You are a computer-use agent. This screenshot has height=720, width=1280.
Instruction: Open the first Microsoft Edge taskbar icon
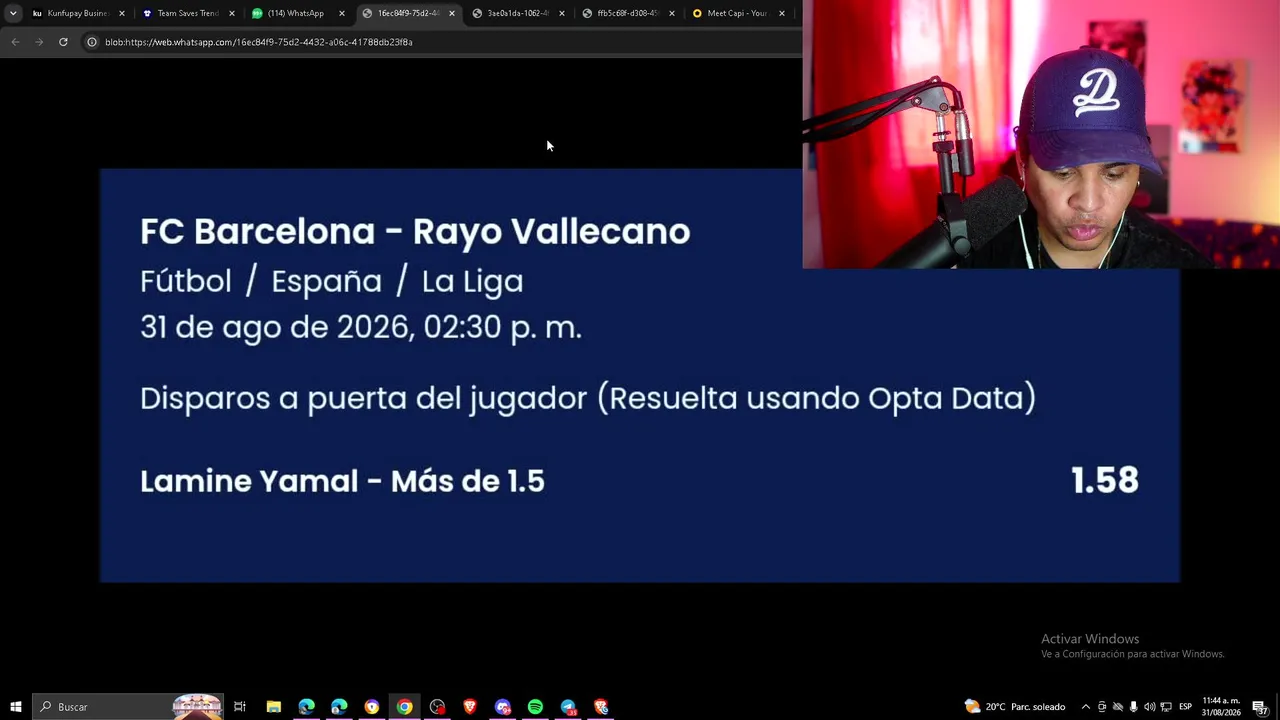pos(306,707)
